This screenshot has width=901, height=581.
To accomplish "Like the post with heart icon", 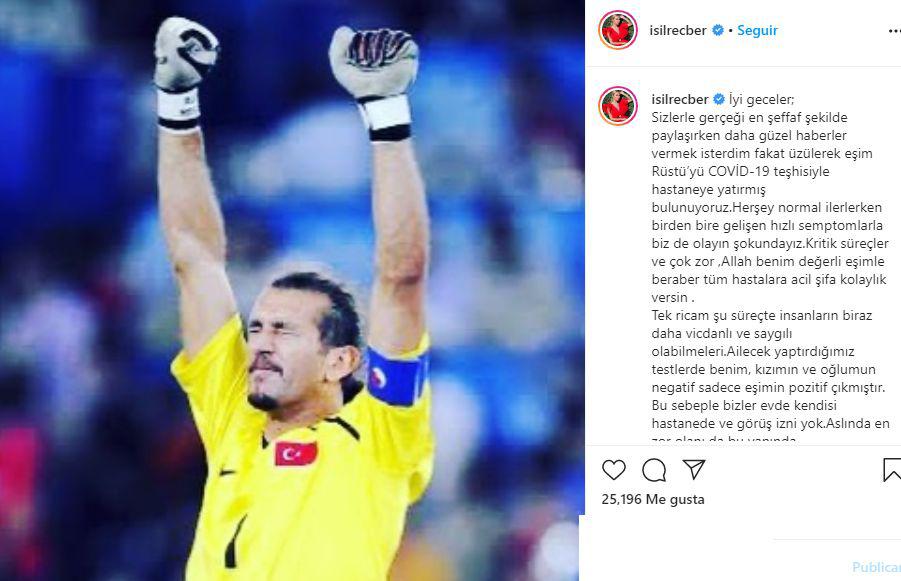I will (x=613, y=470).
